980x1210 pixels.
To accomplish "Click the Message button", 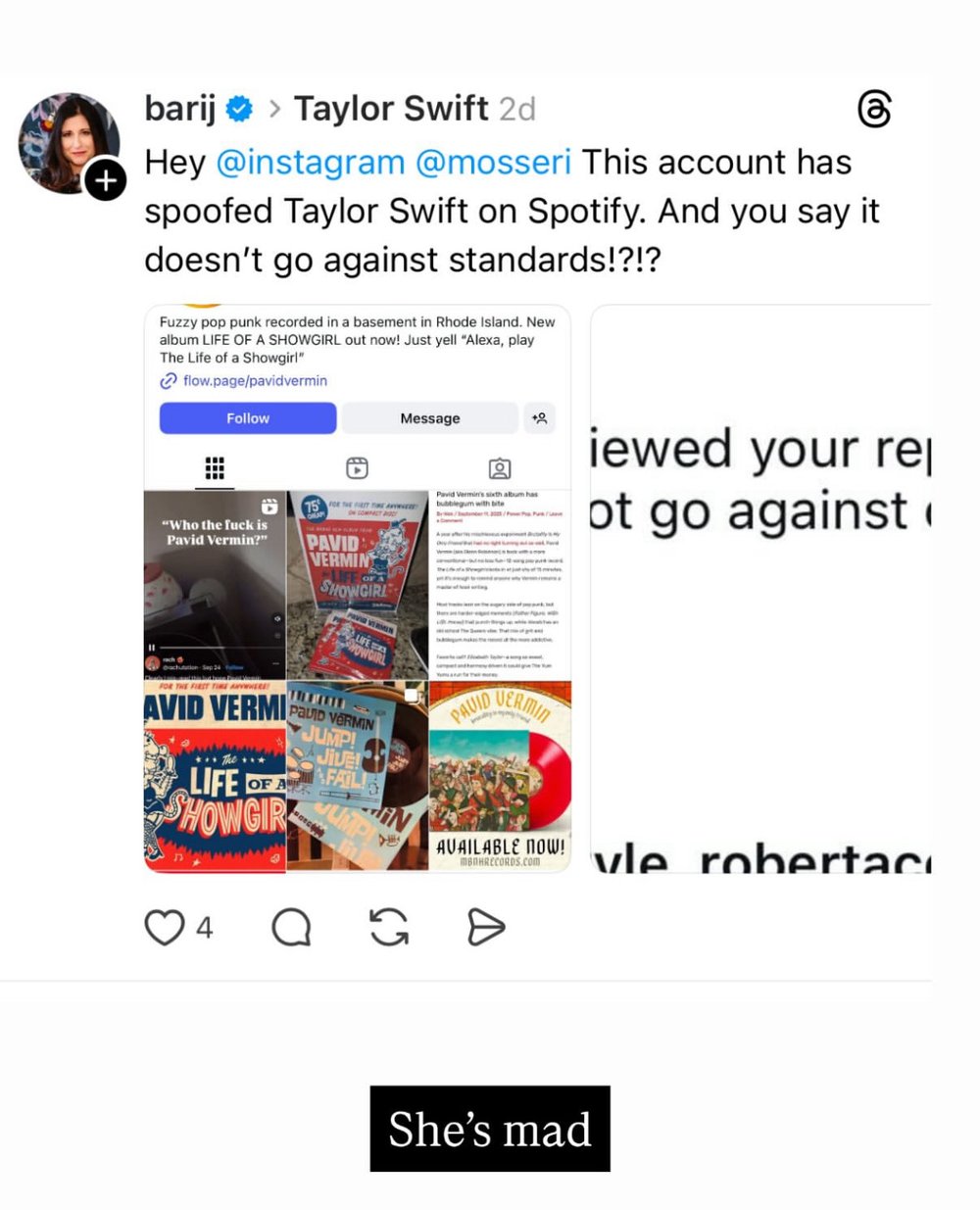I will click(429, 418).
